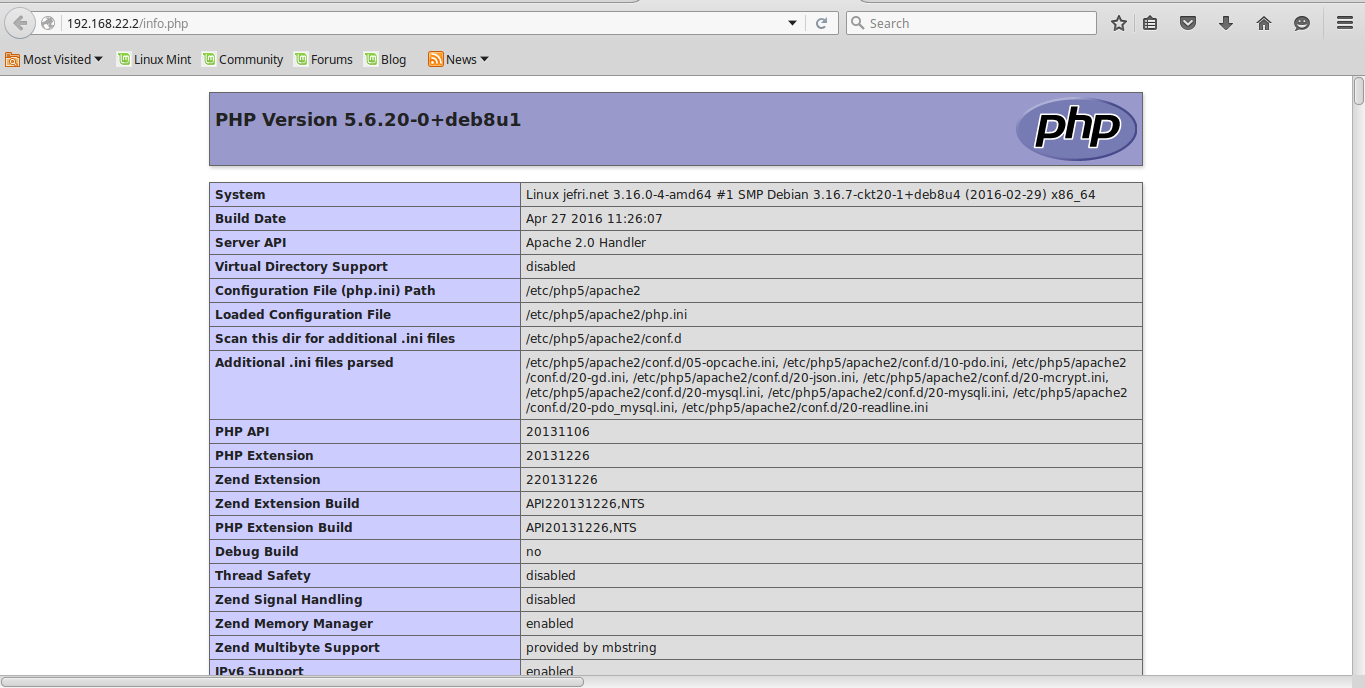This screenshot has width=1365, height=688.
Task: Click the Build Date value Apr 27 2016
Action: click(594, 219)
